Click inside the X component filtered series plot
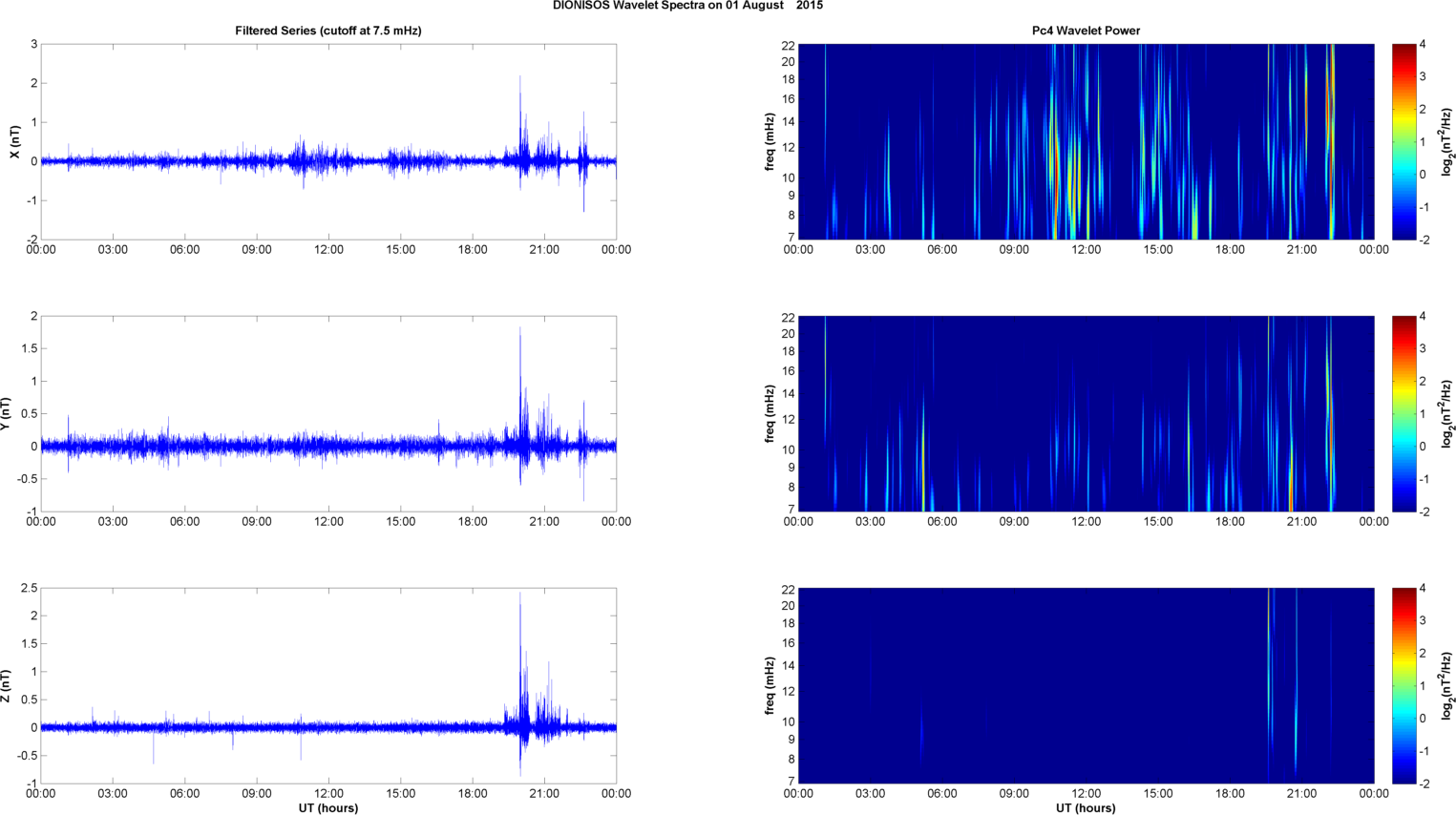This screenshot has height=815, width=1456. tap(328, 142)
